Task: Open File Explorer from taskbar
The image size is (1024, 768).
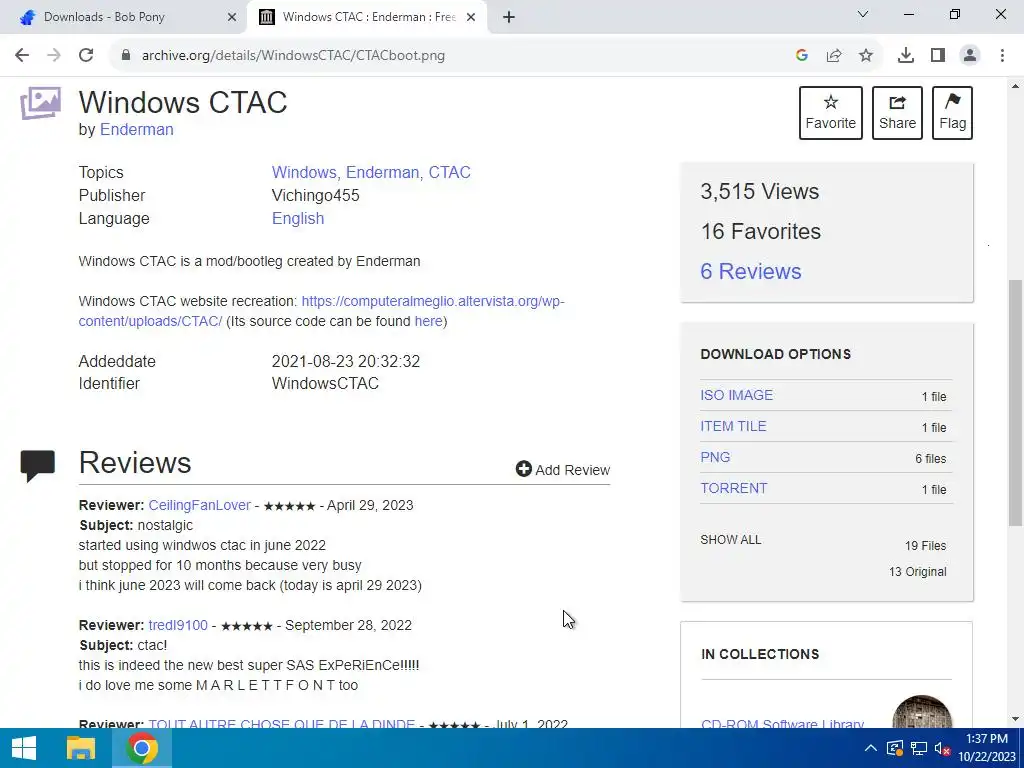Action: click(x=81, y=748)
